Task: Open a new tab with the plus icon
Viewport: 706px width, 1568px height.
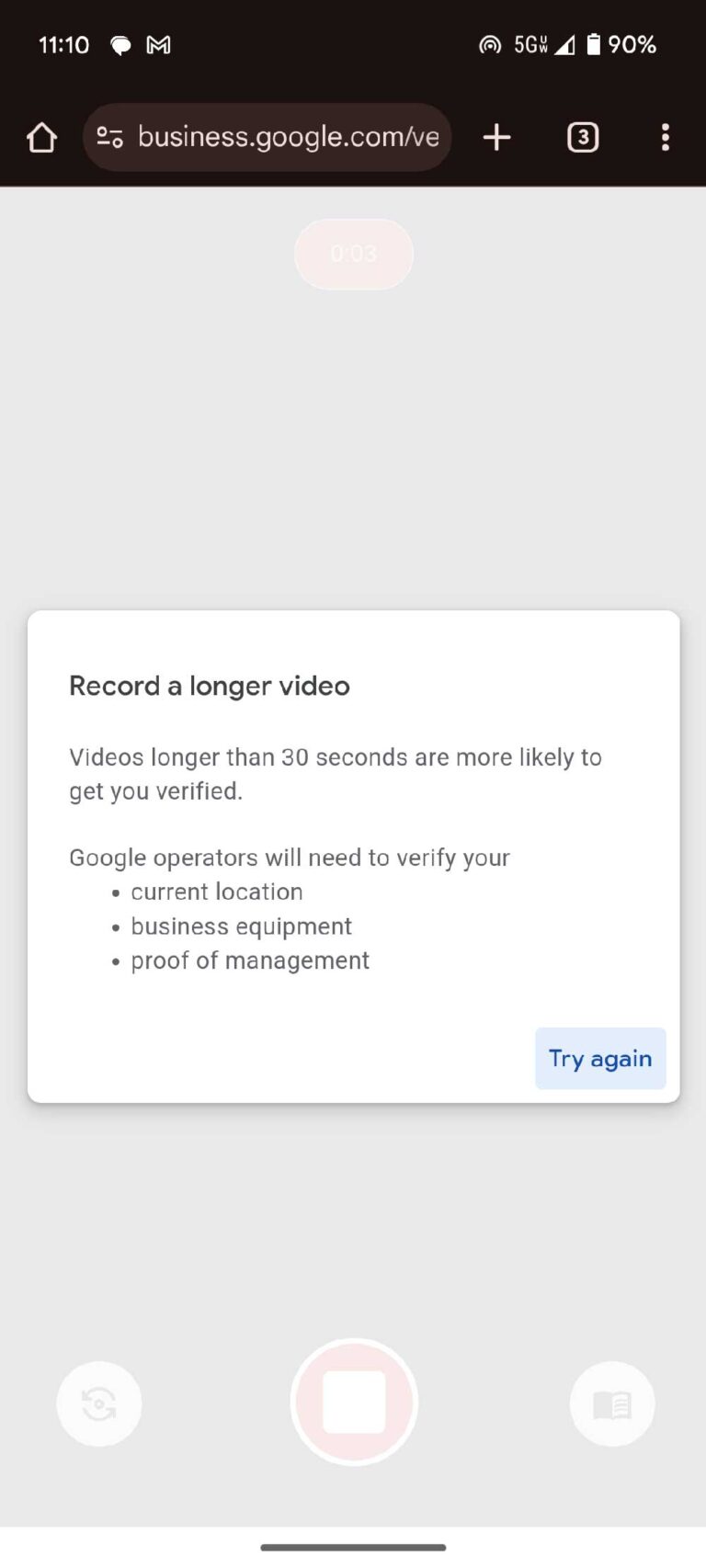Action: (x=496, y=137)
